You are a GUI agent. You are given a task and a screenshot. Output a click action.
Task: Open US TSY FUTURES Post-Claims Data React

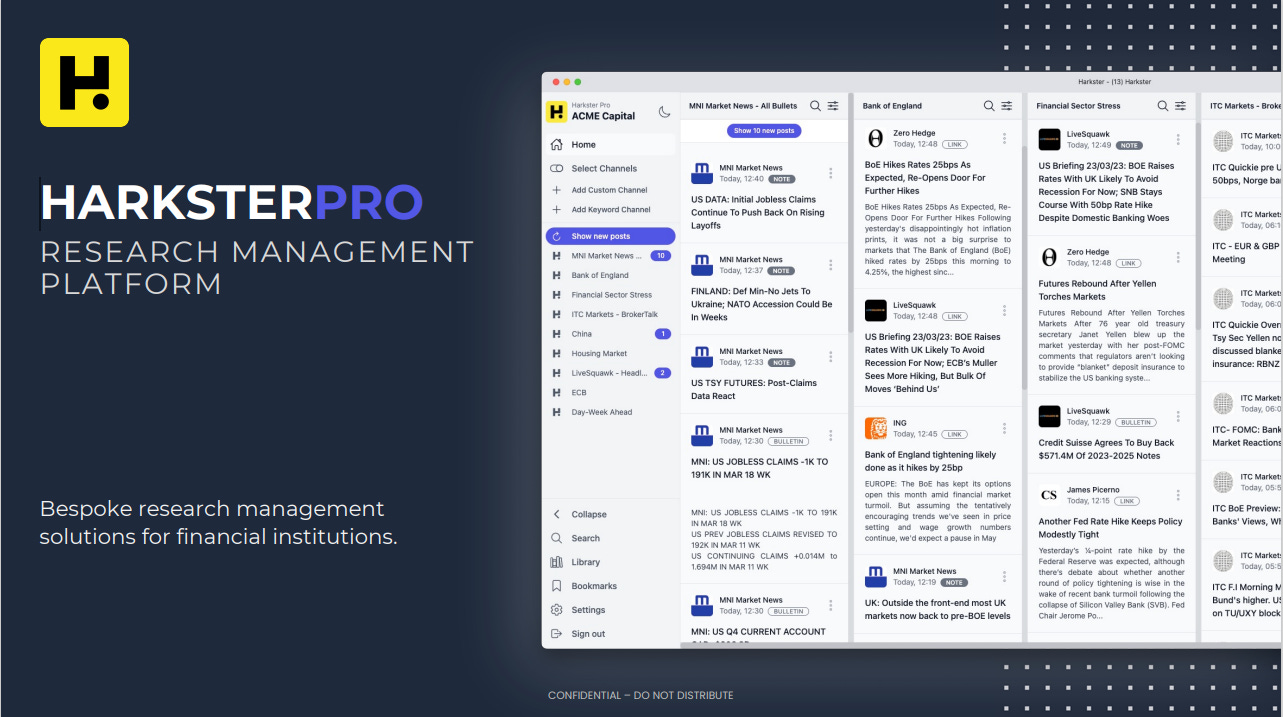click(754, 389)
